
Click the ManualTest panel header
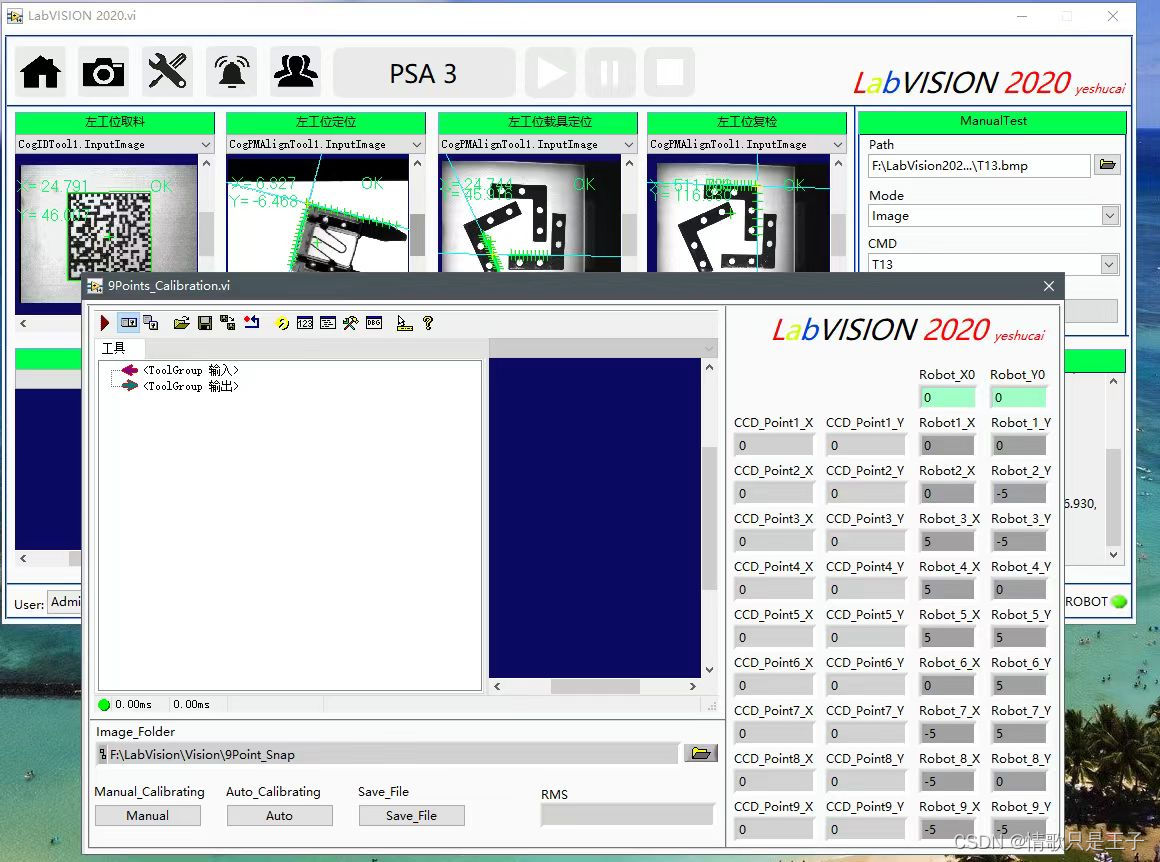pyautogui.click(x=993, y=121)
